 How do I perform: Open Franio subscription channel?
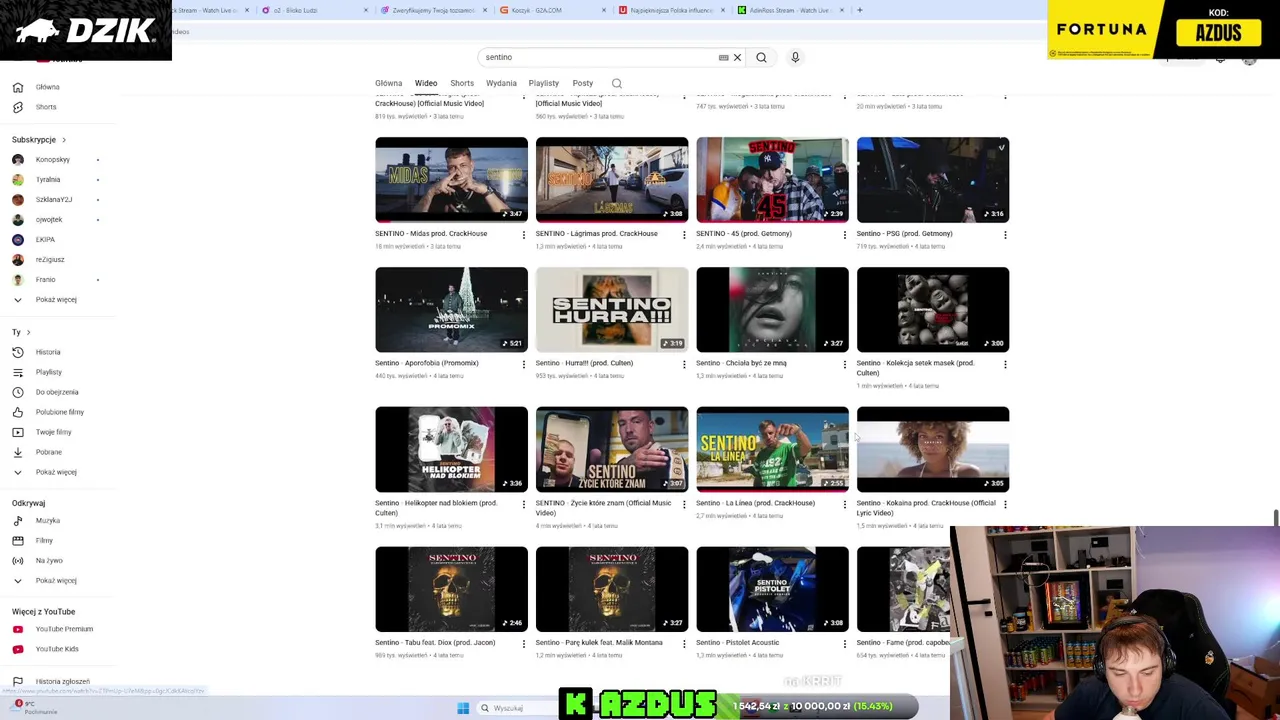tap(45, 280)
